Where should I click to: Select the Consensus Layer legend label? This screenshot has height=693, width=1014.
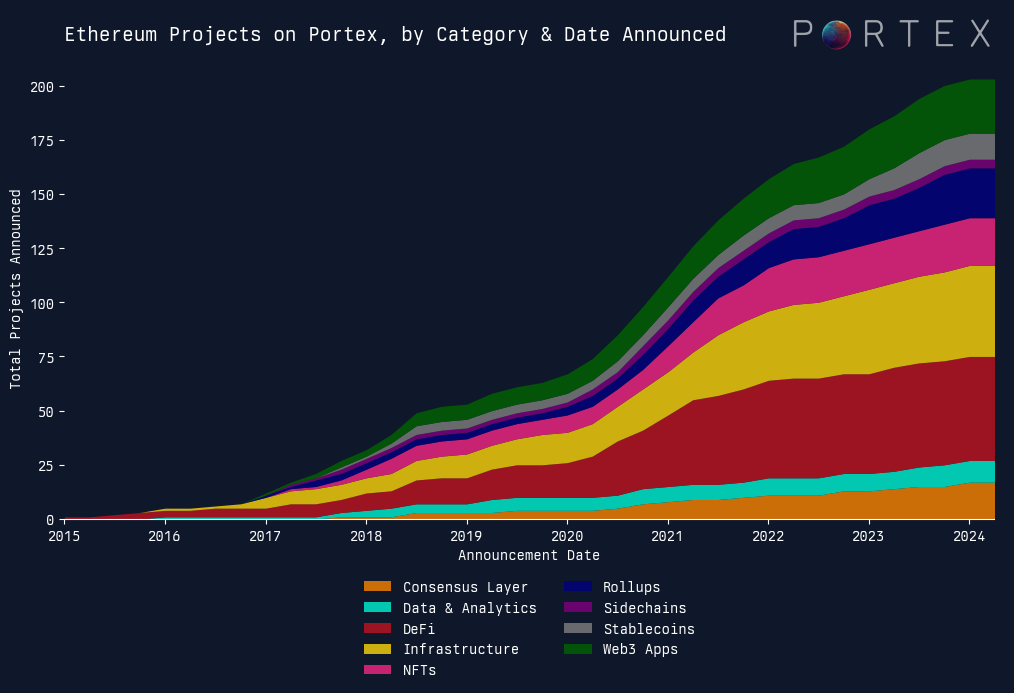click(465, 587)
